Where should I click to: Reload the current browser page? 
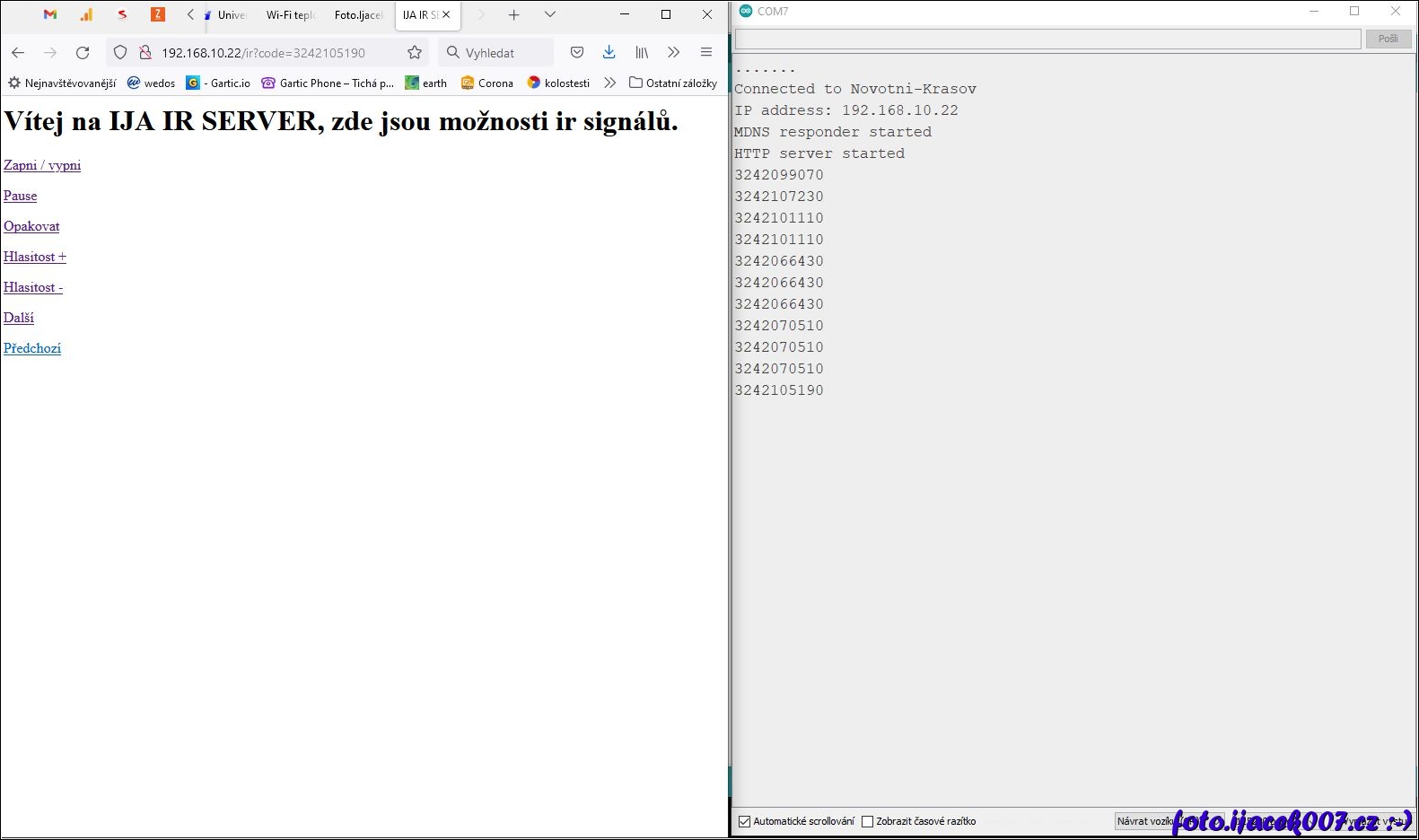click(x=83, y=53)
